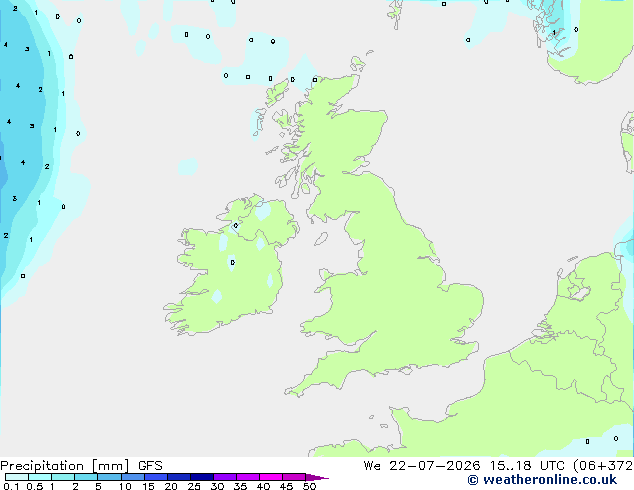Choose the 10–15 mm legend swatch
634x490 pixels.
click(x=132, y=477)
